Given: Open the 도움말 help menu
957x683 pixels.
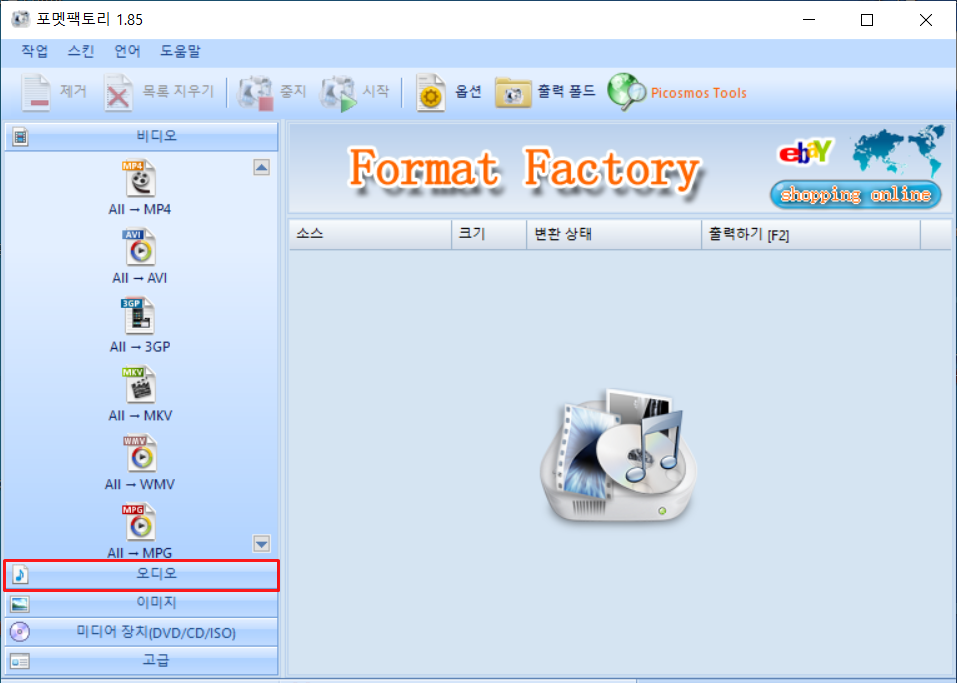Looking at the screenshot, I should click(x=180, y=51).
